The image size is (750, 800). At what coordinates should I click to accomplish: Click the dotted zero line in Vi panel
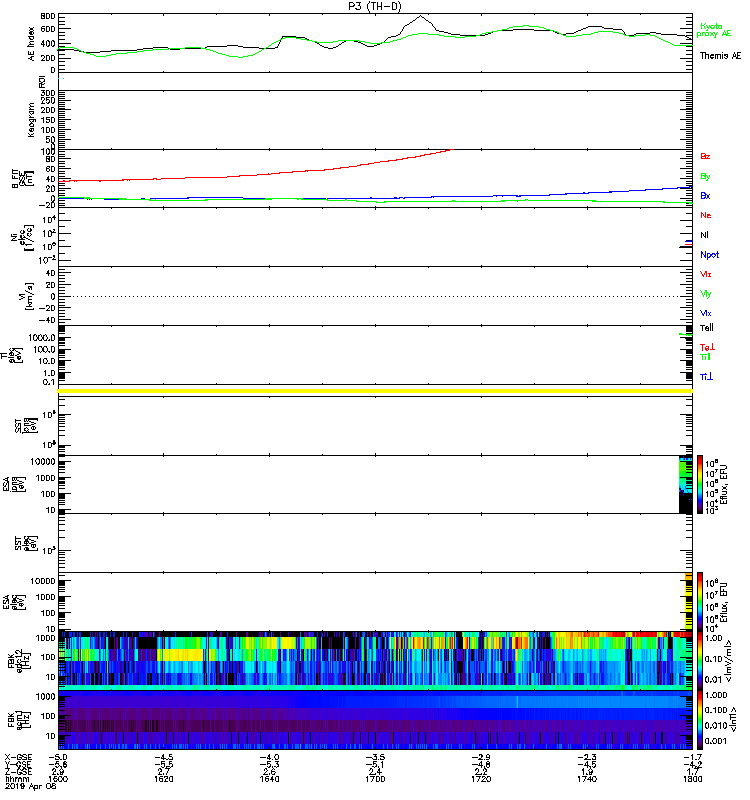[x=375, y=296]
